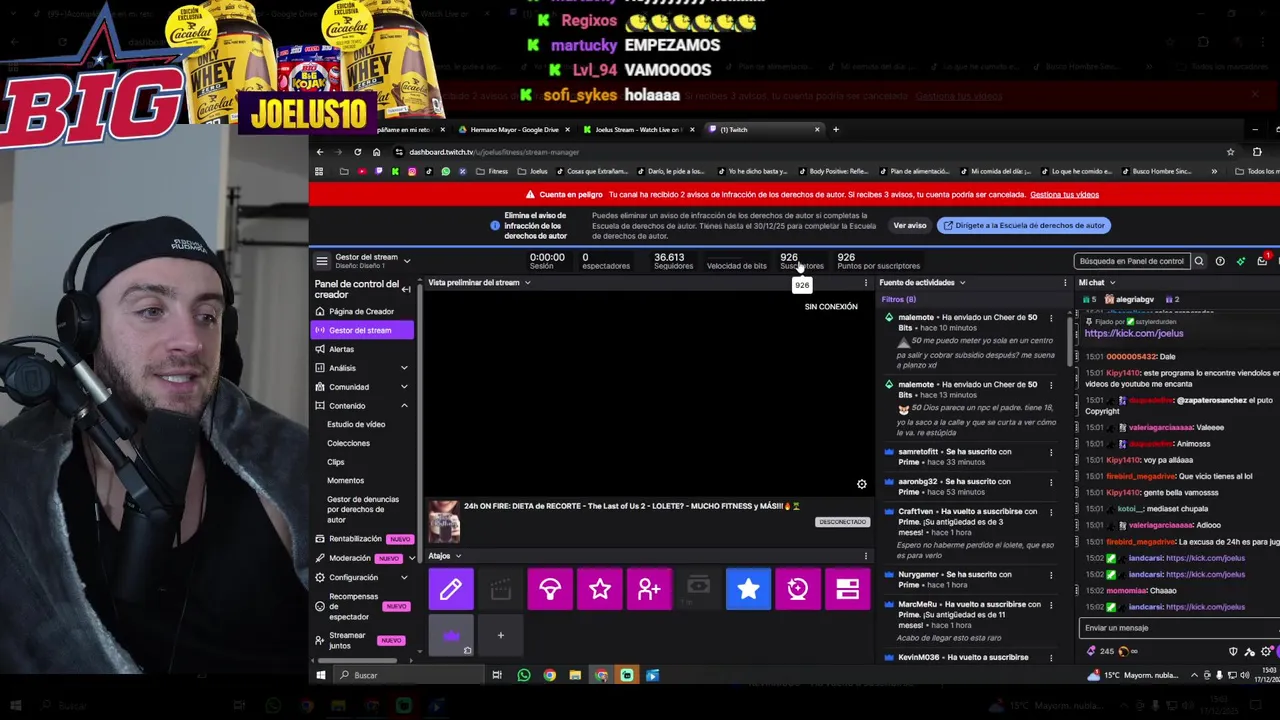This screenshot has height=720, width=1280.
Task: Expand the Configuración sidebar section
Action: click(404, 578)
